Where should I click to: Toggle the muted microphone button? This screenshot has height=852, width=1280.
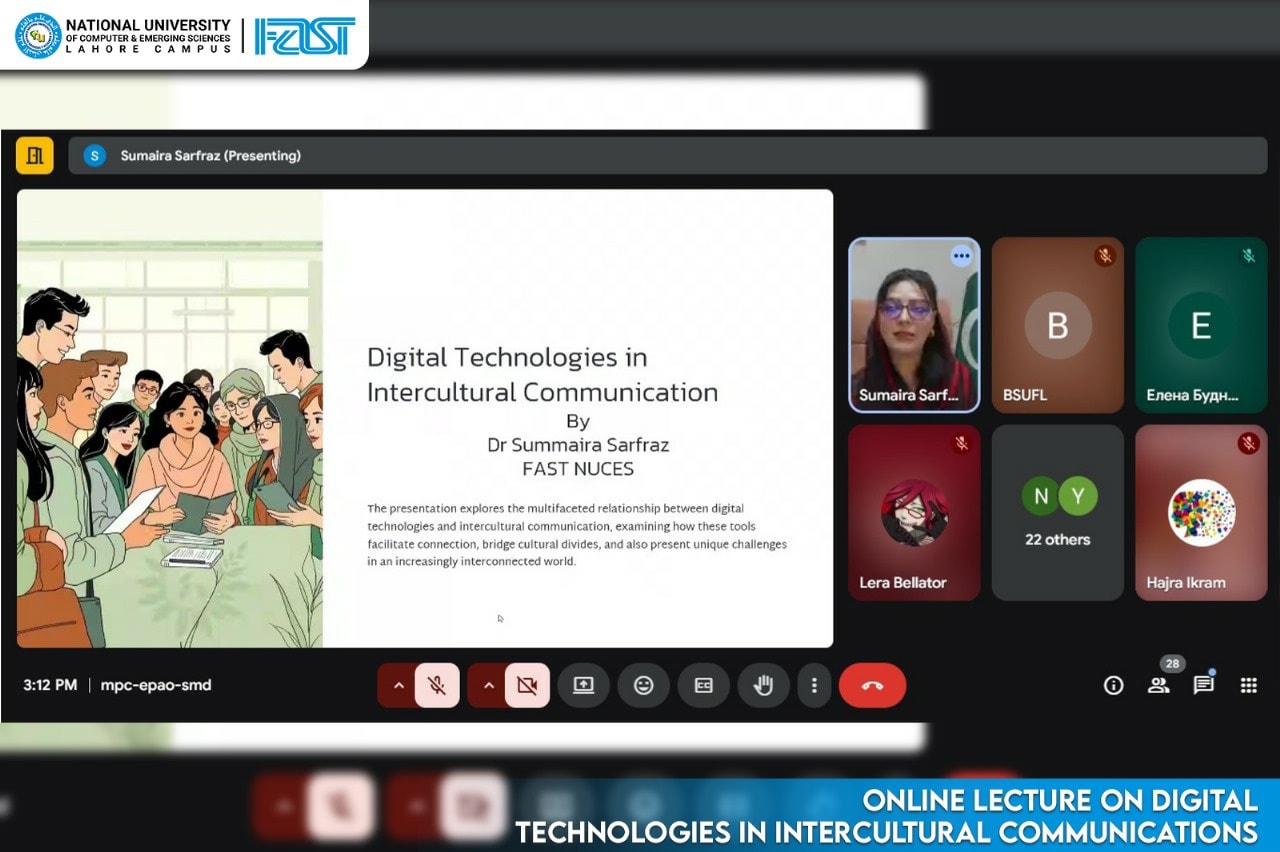point(437,686)
